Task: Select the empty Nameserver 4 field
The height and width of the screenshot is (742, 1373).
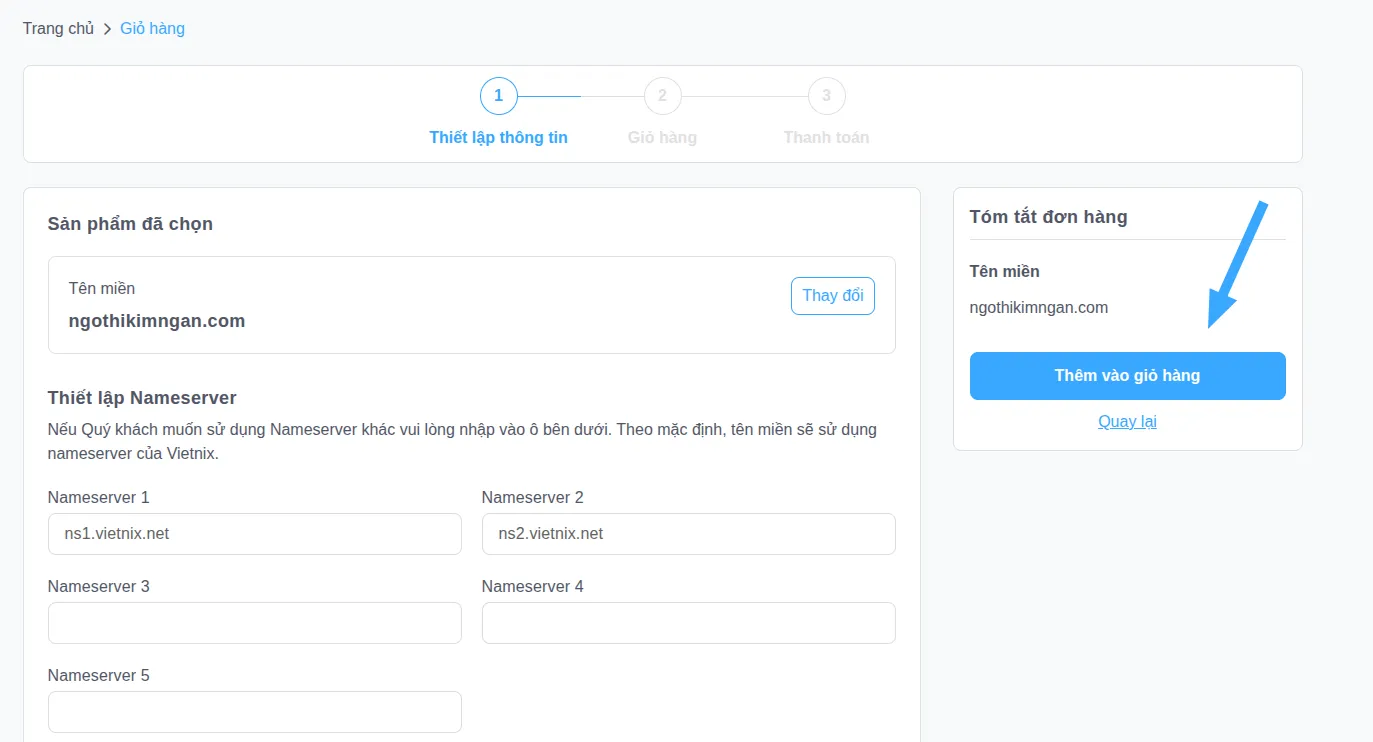Action: coord(688,623)
